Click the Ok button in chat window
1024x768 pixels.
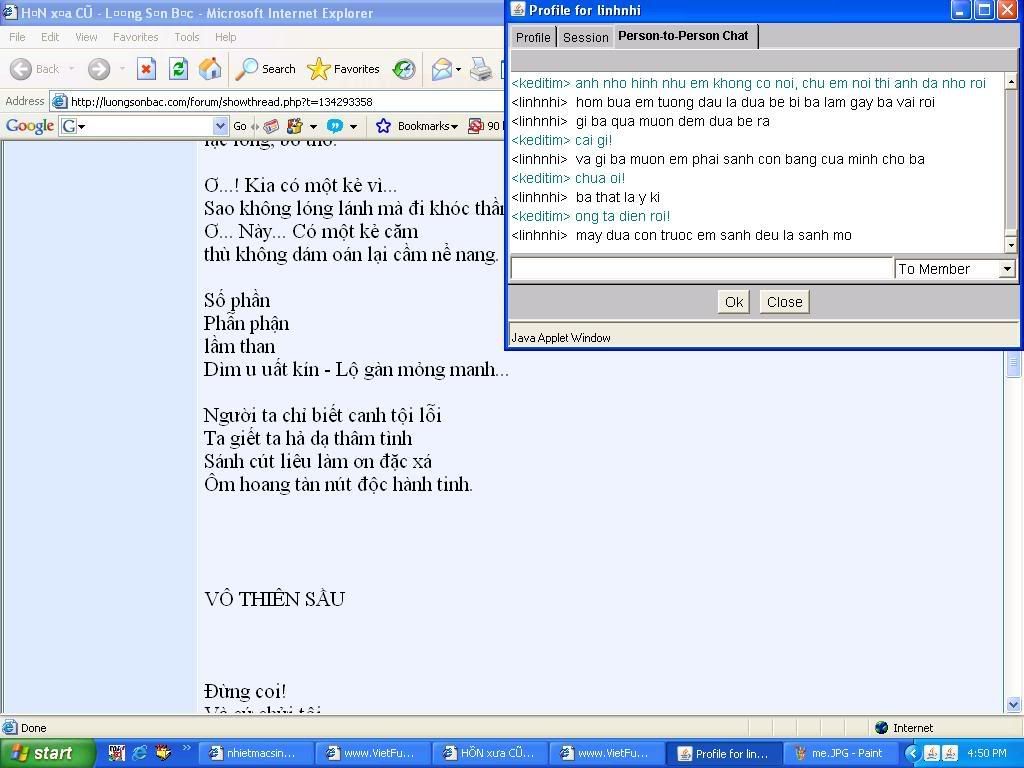pyautogui.click(x=733, y=302)
